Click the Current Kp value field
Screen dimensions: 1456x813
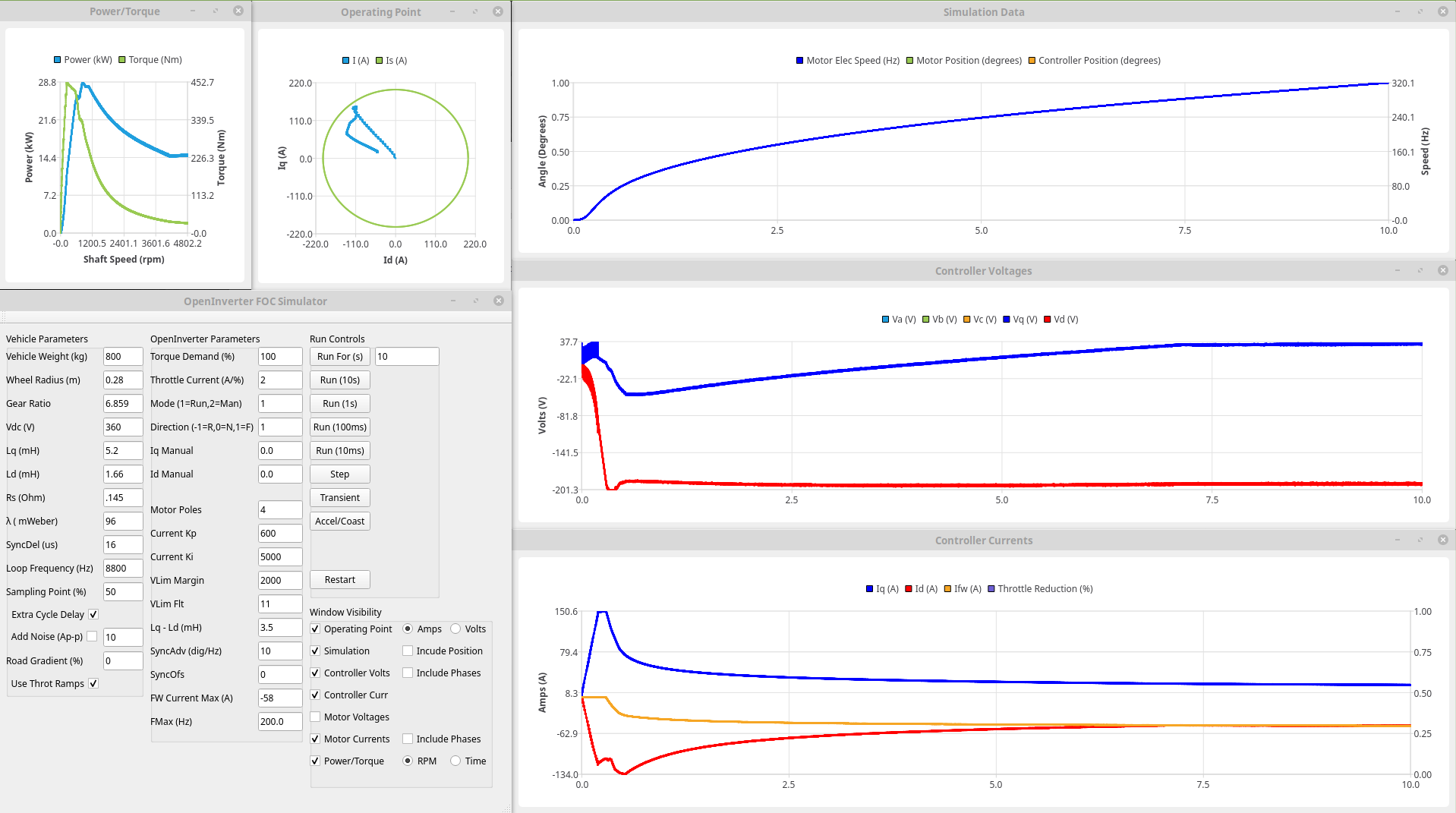coord(279,533)
